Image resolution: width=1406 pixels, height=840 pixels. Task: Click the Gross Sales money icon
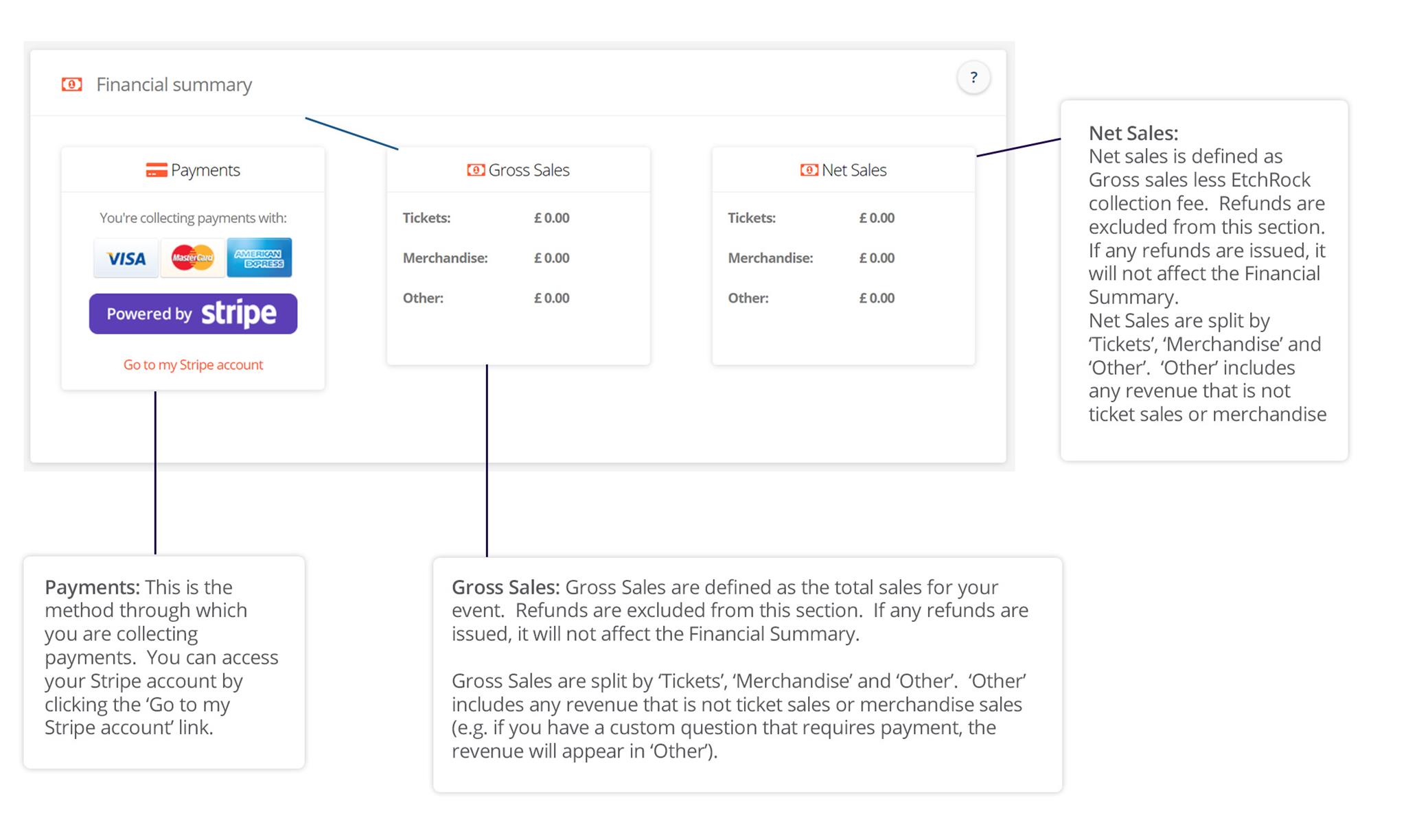[x=475, y=170]
